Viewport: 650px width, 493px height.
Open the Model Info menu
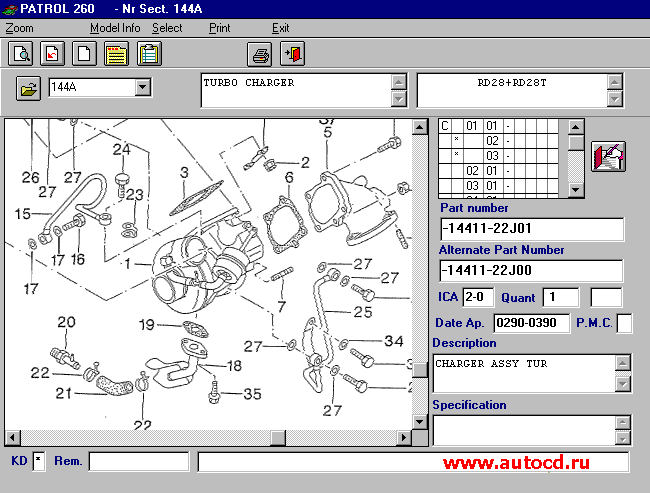pos(115,28)
